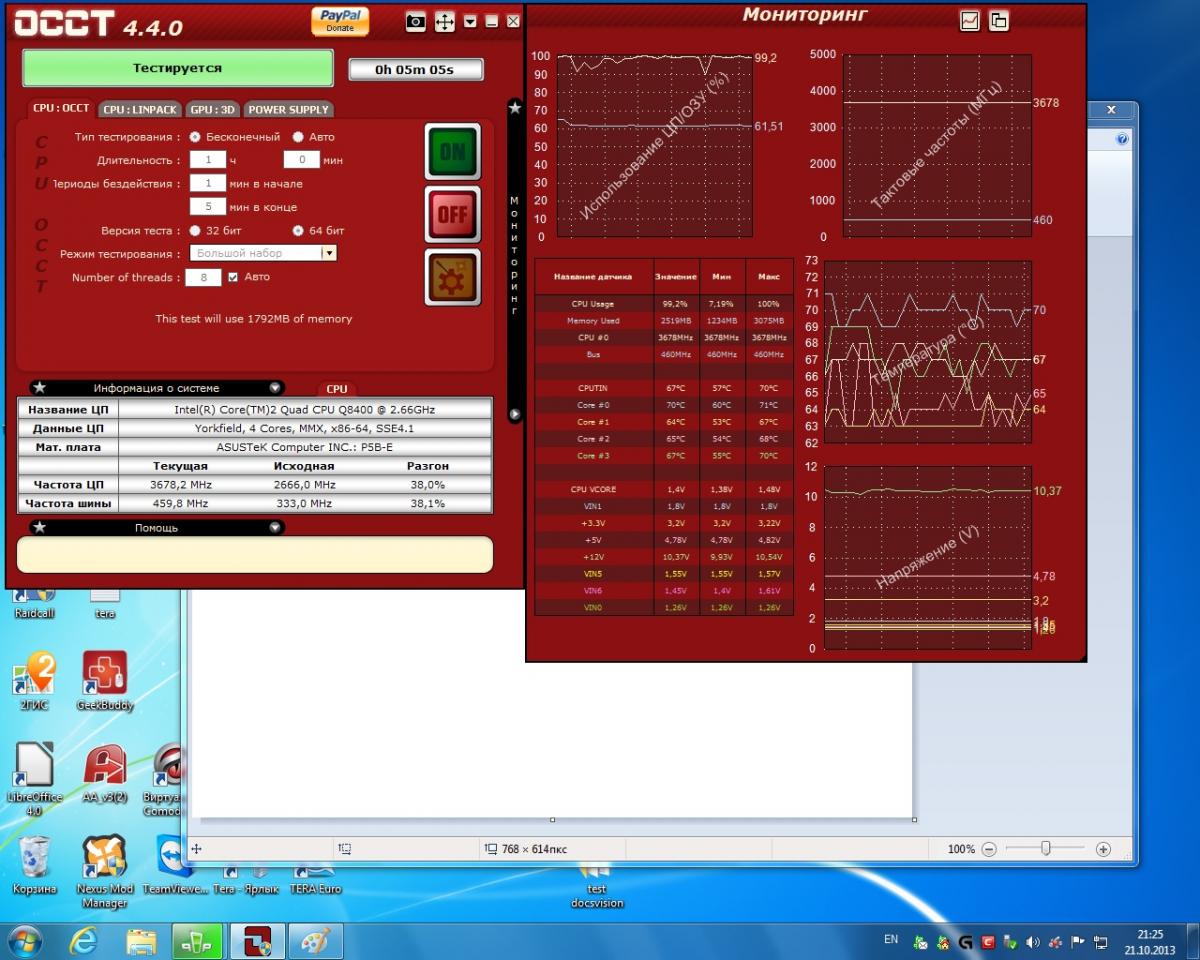Image resolution: width=1200 pixels, height=960 pixels.
Task: Open the OCCT title bar dropdown arrow
Action: [x=470, y=21]
